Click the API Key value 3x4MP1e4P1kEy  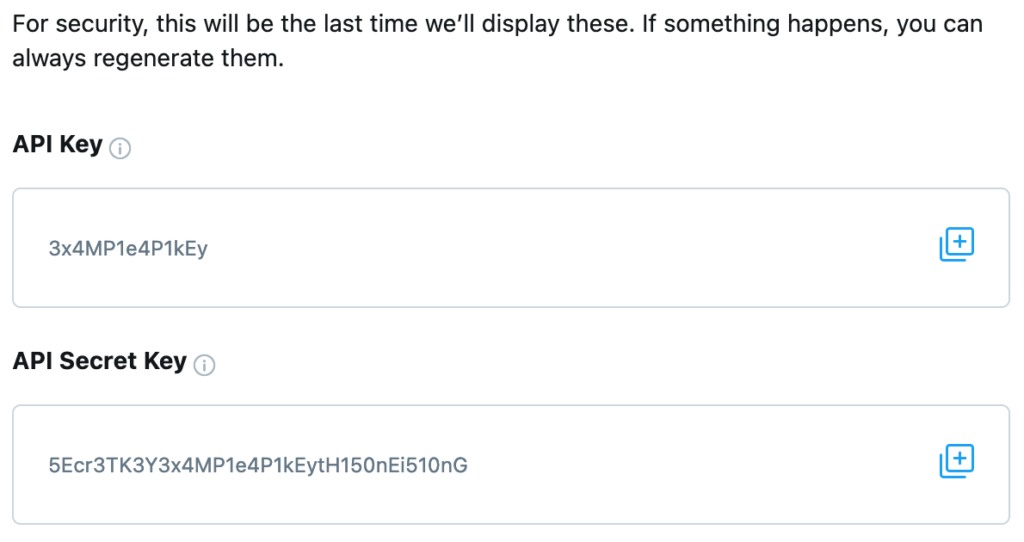128,248
